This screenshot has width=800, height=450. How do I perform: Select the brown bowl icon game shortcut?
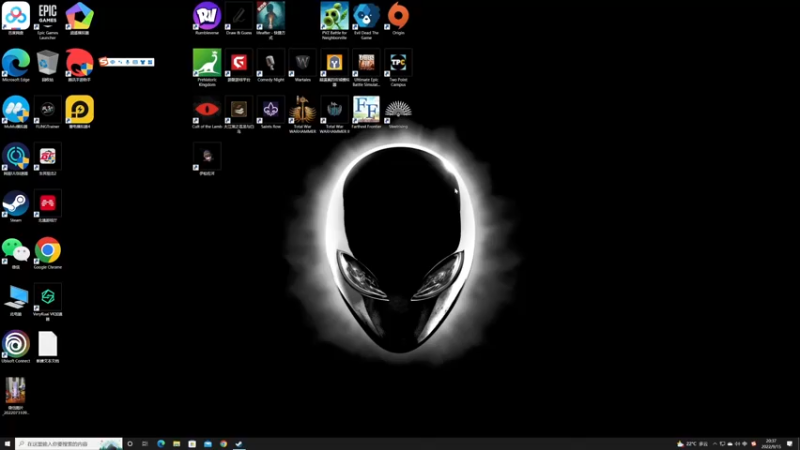point(239,114)
